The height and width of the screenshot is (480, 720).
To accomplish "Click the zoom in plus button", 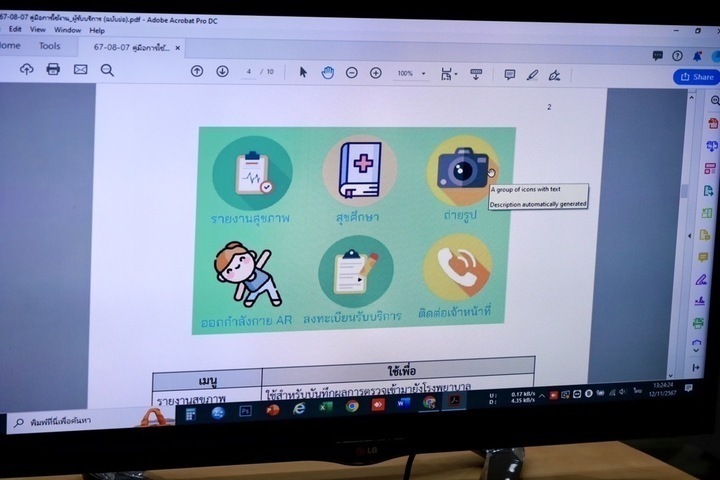I will pyautogui.click(x=376, y=72).
